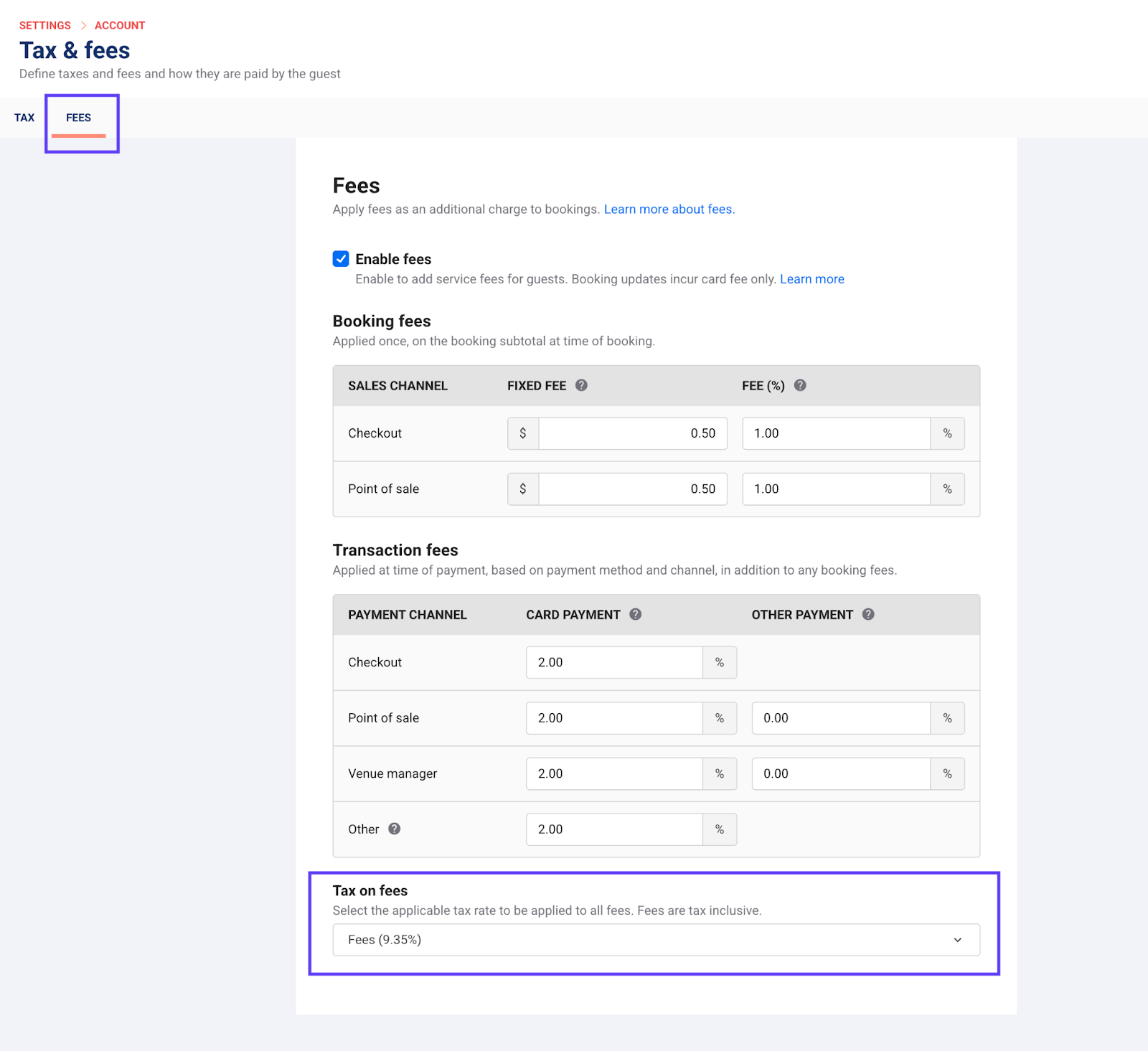Click the Tax & fees page title
This screenshot has width=1148, height=1051.
pos(75,50)
